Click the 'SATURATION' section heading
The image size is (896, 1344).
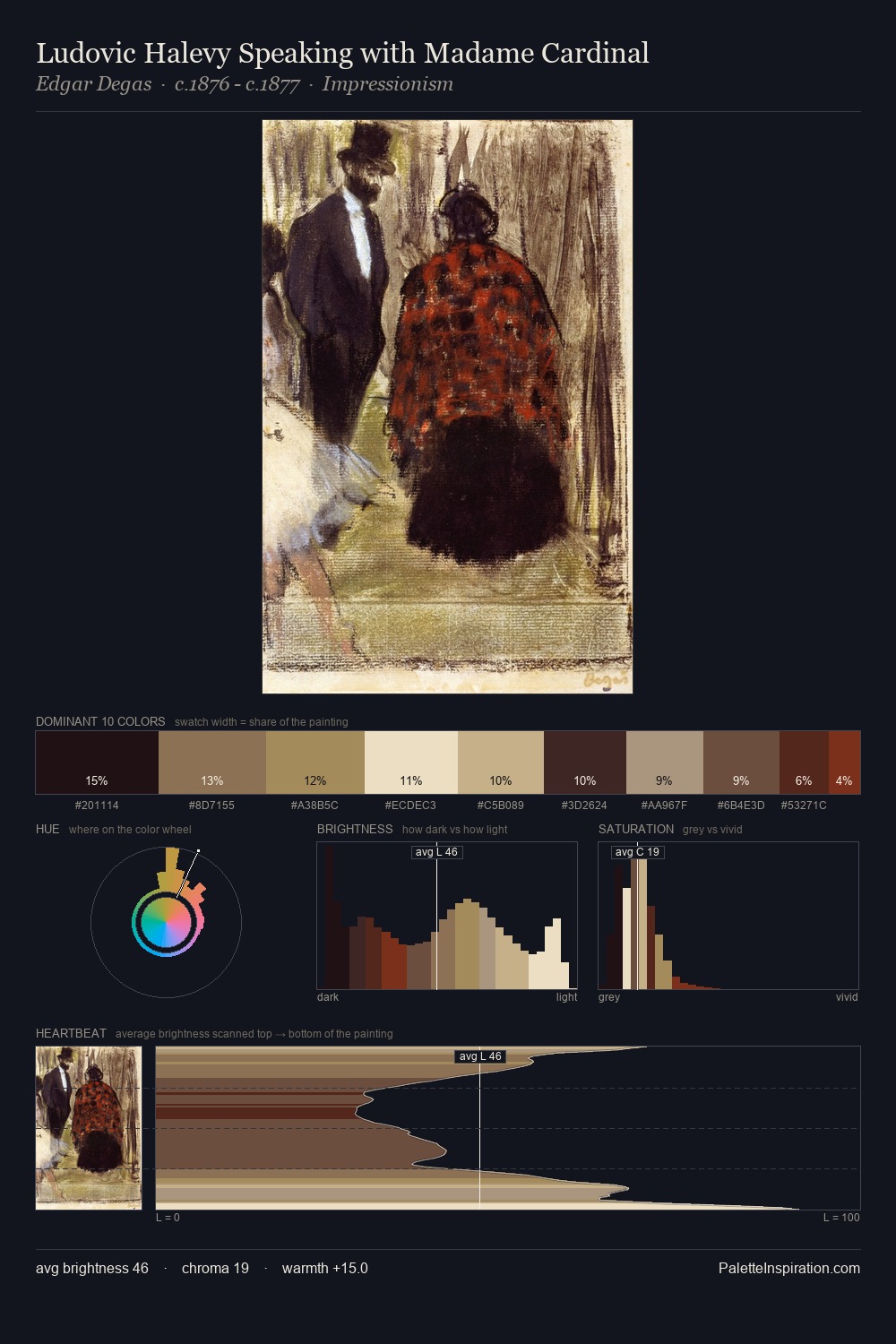click(636, 829)
